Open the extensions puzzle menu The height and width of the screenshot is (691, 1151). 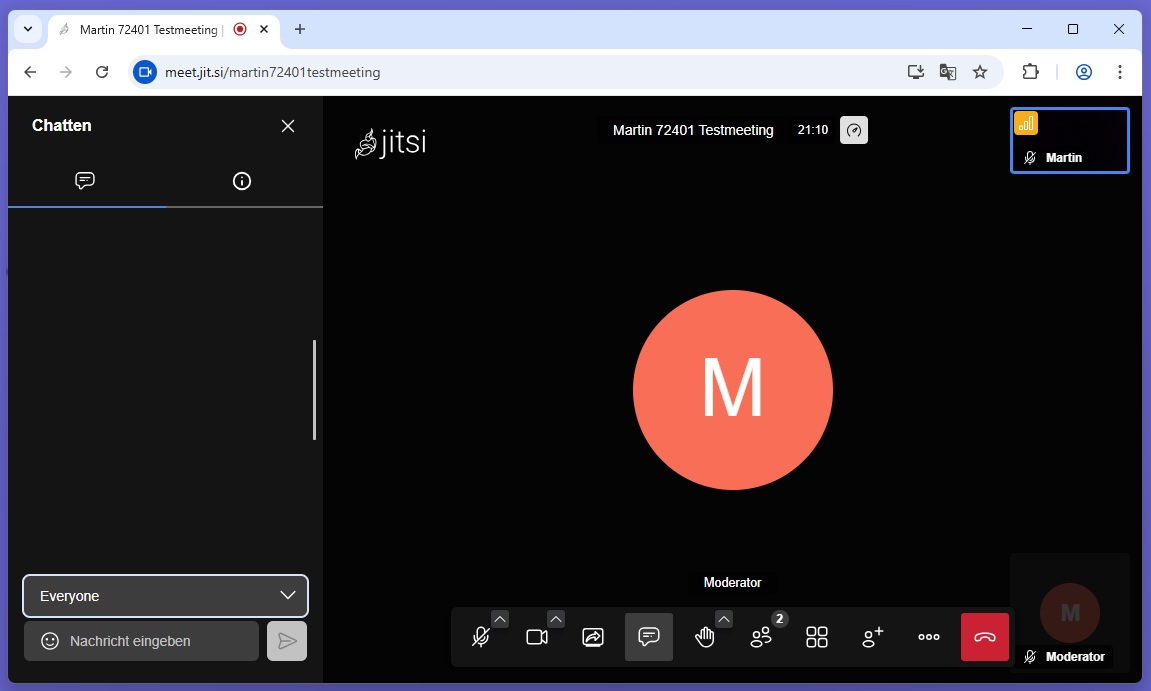[x=1031, y=72]
